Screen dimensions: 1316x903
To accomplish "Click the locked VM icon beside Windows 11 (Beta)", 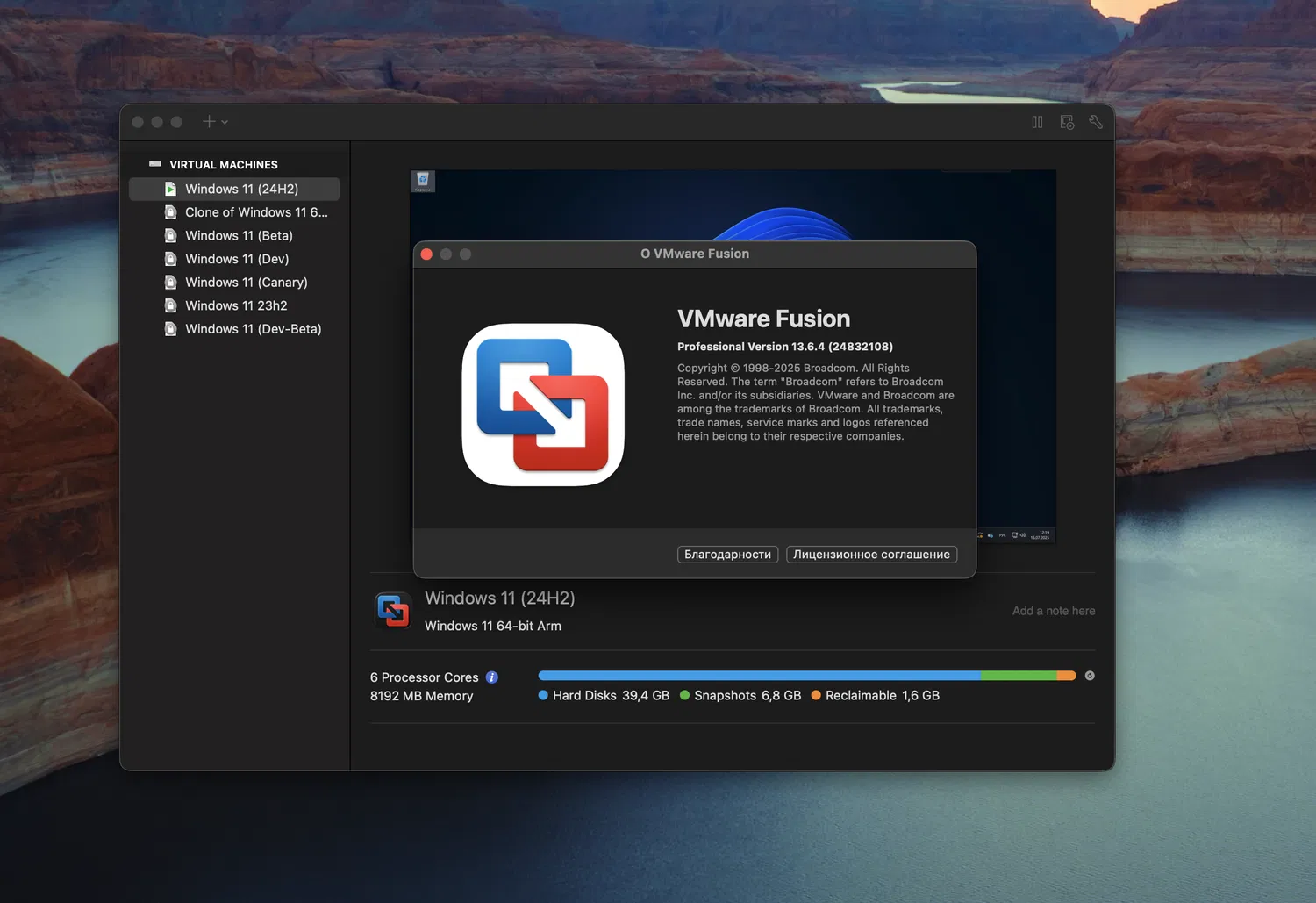I will coord(170,235).
